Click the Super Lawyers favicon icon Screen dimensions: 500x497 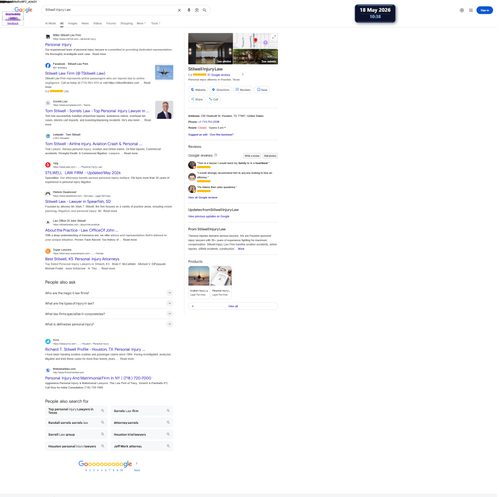click(x=48, y=252)
